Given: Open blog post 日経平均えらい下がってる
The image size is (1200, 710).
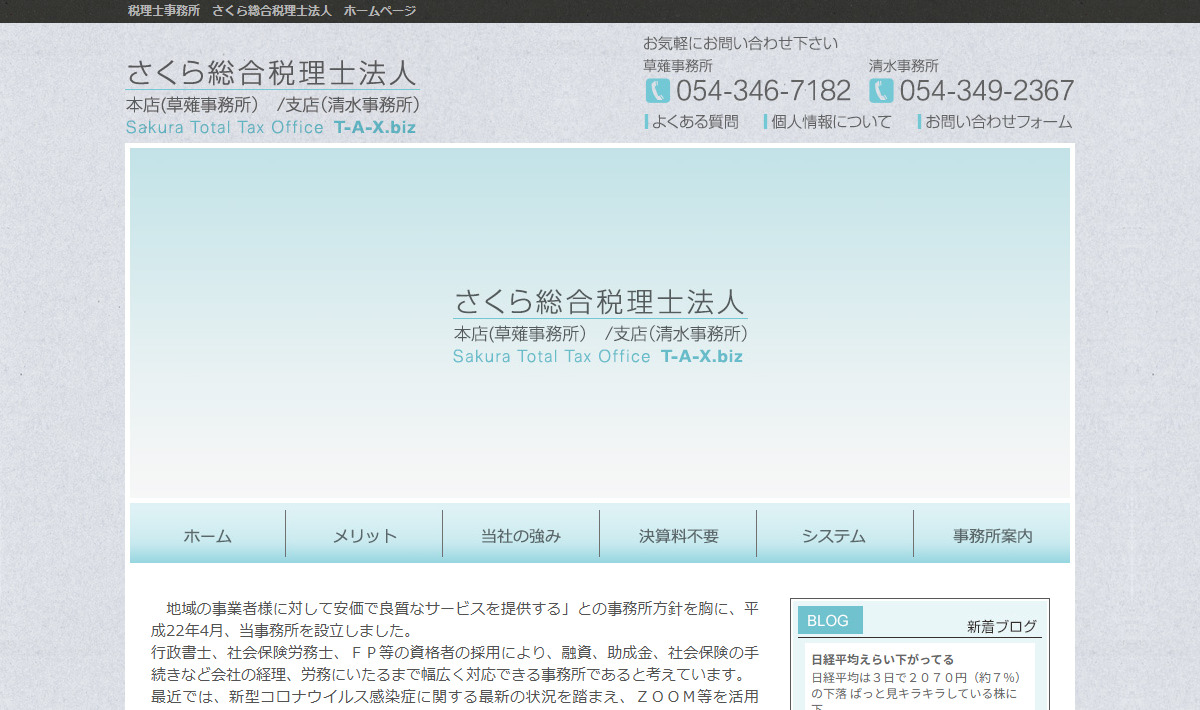Looking at the screenshot, I should coord(882,659).
